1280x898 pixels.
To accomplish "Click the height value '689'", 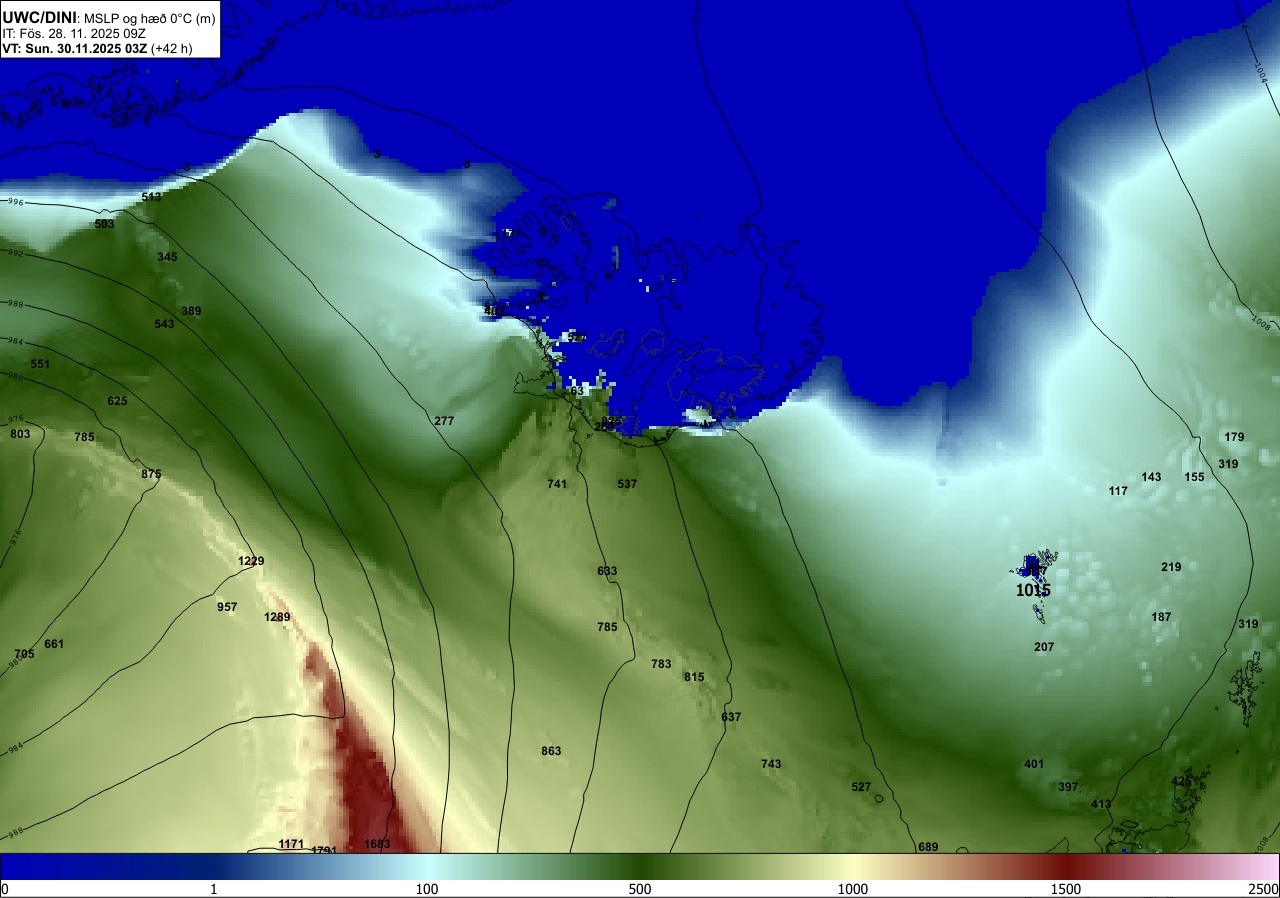I will pyautogui.click(x=928, y=847).
